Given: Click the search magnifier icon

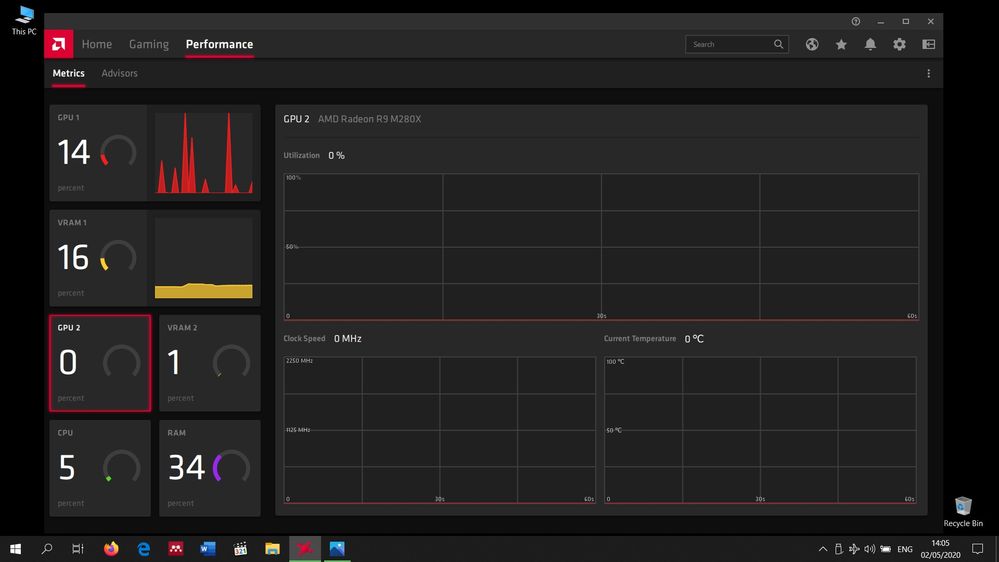Looking at the screenshot, I should click(x=779, y=44).
